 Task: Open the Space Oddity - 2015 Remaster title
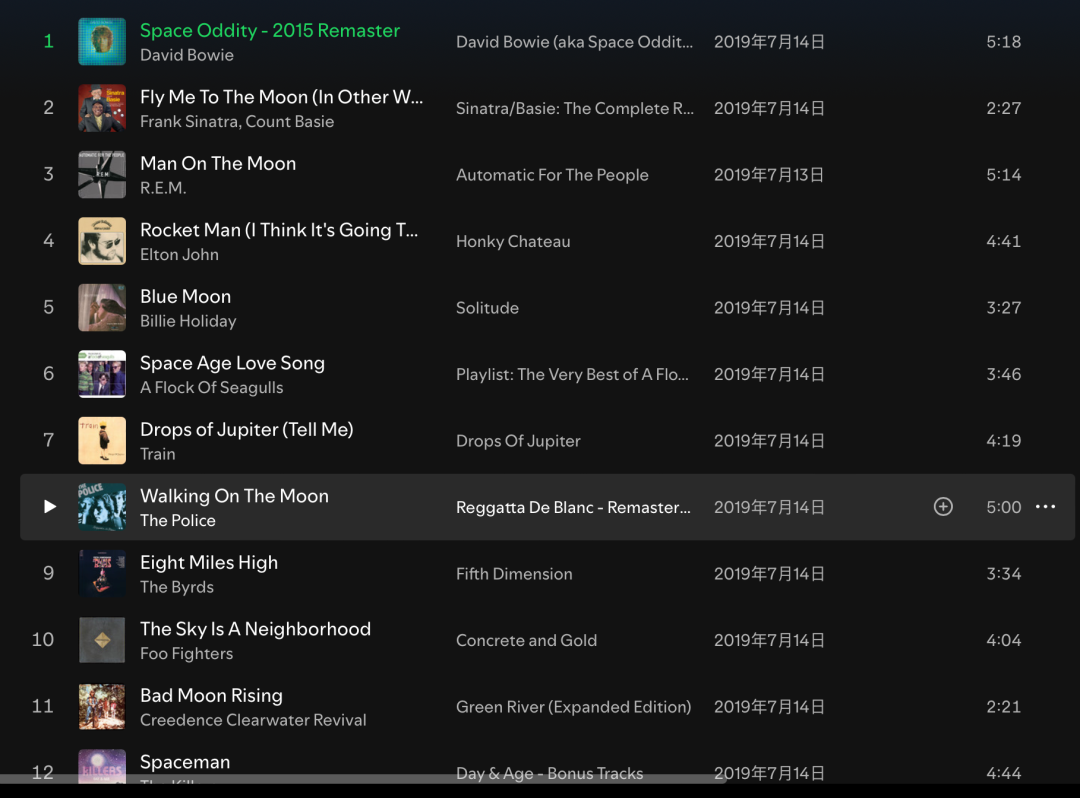pos(270,30)
